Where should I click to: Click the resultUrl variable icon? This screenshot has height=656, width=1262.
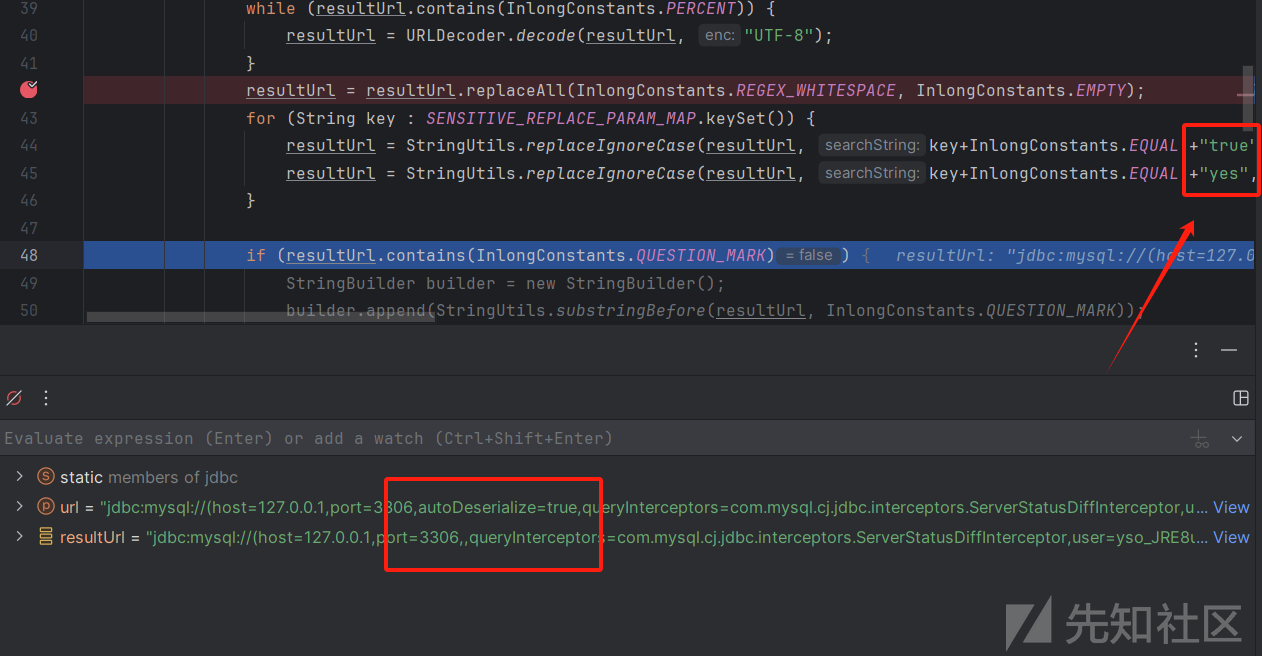coord(45,537)
